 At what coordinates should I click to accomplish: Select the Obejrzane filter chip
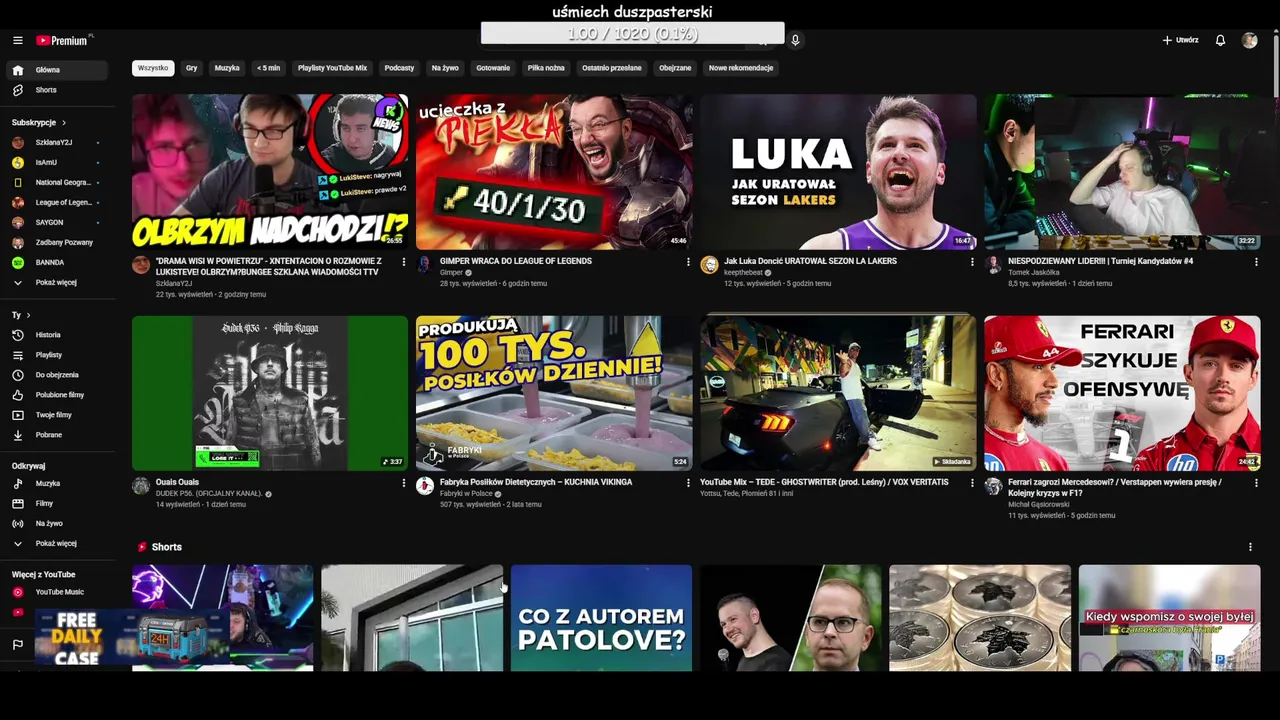pyautogui.click(x=675, y=68)
